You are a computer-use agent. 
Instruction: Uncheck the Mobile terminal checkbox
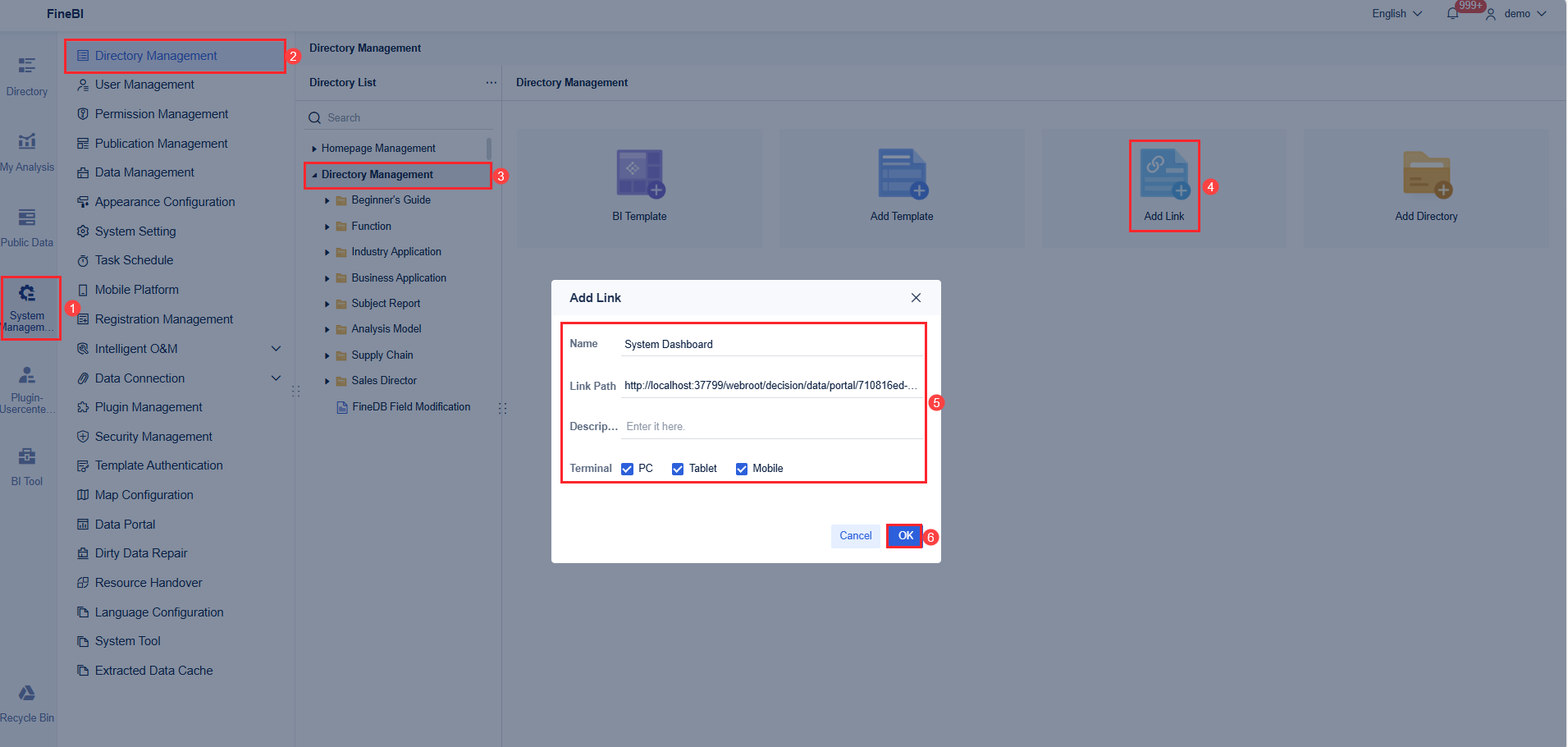tap(742, 469)
